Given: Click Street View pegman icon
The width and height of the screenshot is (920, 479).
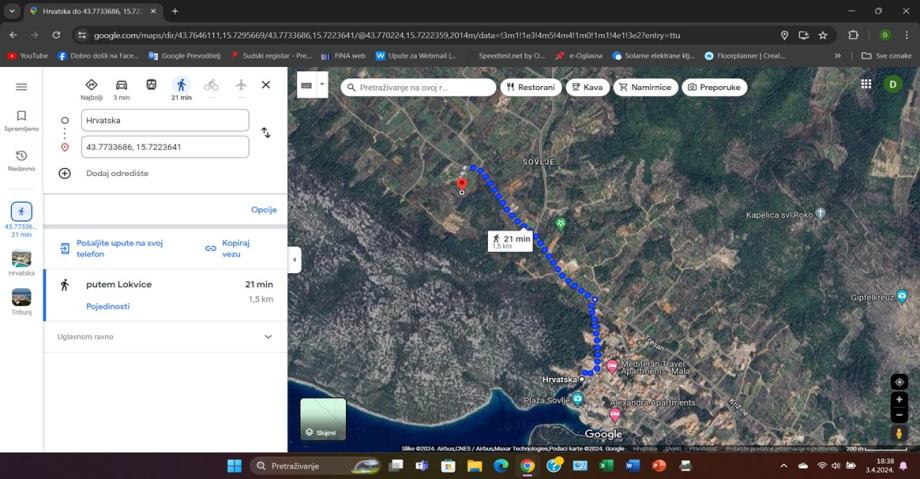Looking at the screenshot, I should [x=899, y=434].
